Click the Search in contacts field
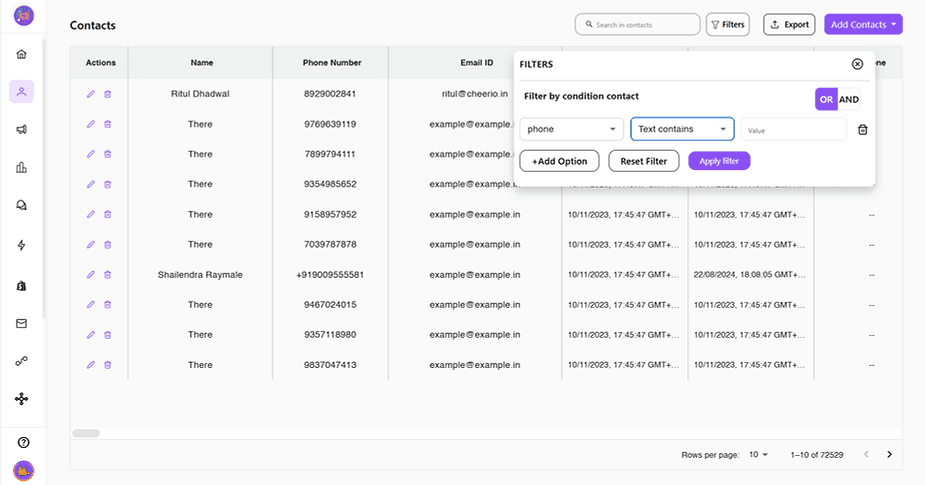The height and width of the screenshot is (485, 925). 638,25
